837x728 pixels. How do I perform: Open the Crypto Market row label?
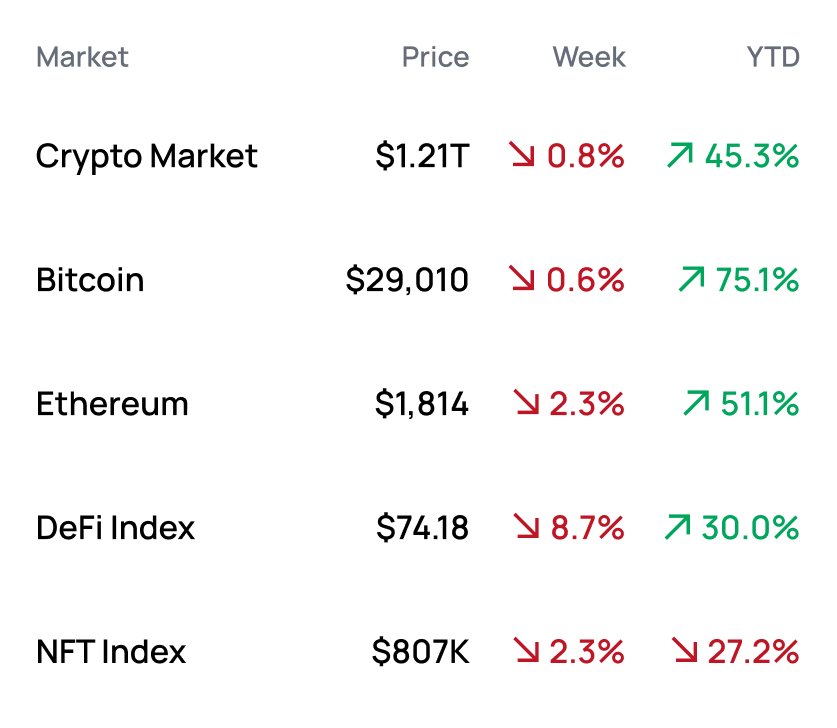[147, 156]
